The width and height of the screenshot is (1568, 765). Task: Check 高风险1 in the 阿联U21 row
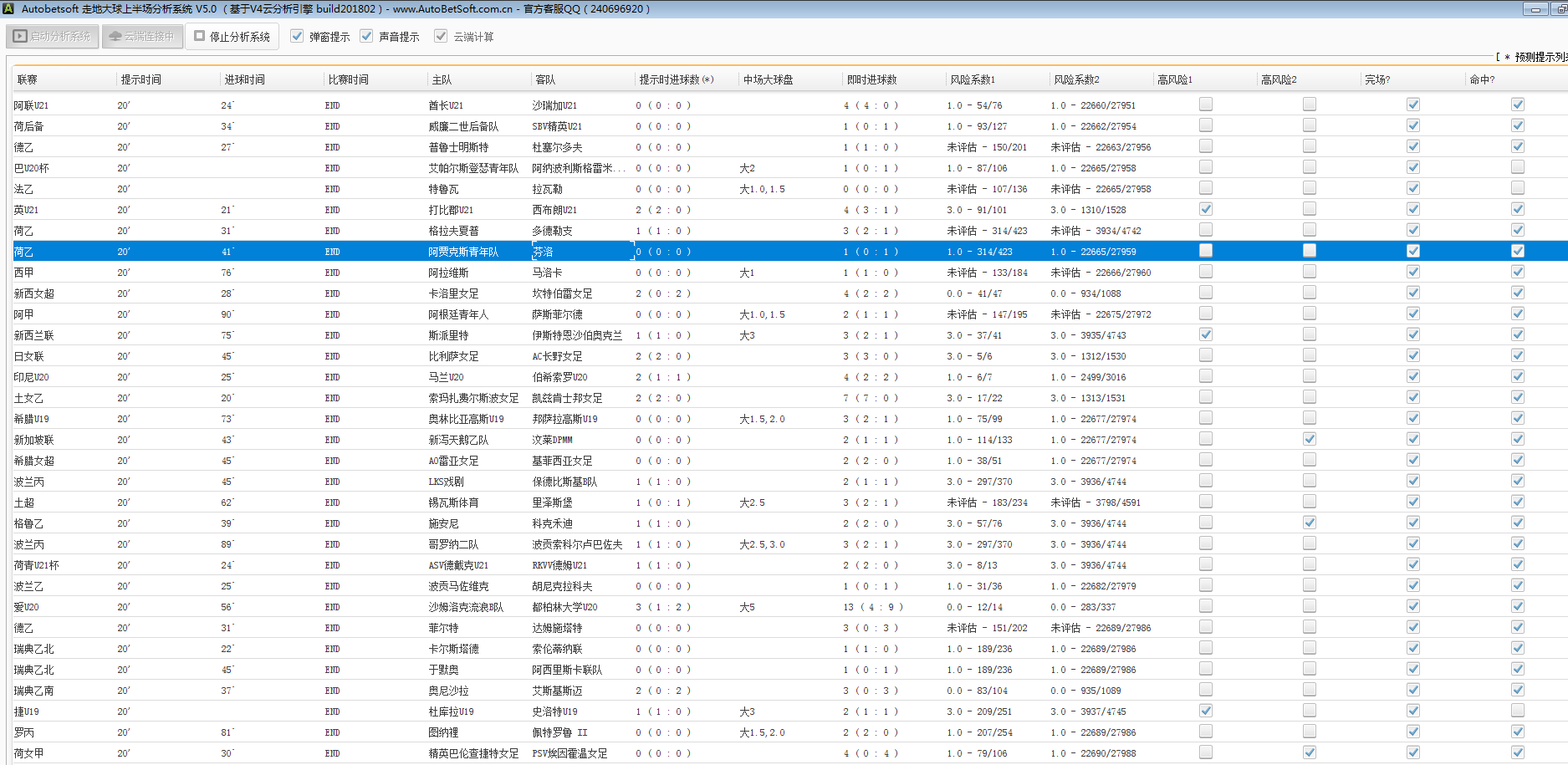point(1205,105)
